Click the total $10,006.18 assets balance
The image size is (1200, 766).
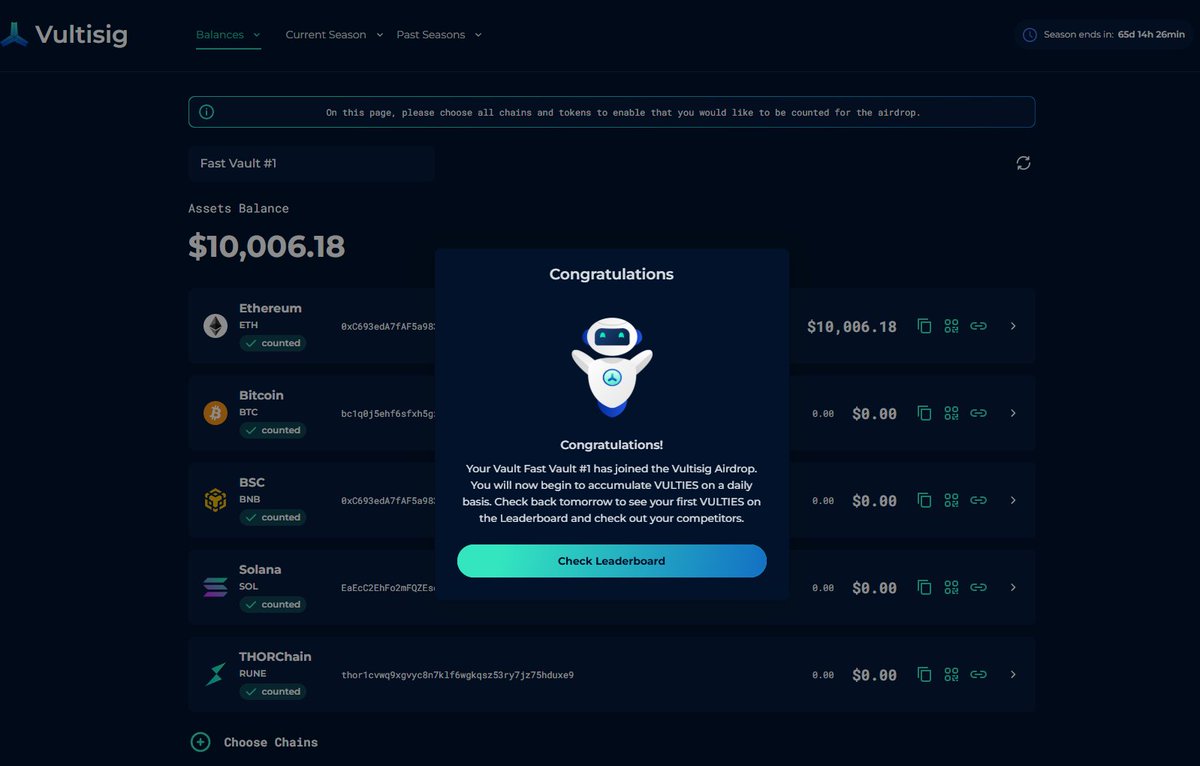pyautogui.click(x=267, y=246)
